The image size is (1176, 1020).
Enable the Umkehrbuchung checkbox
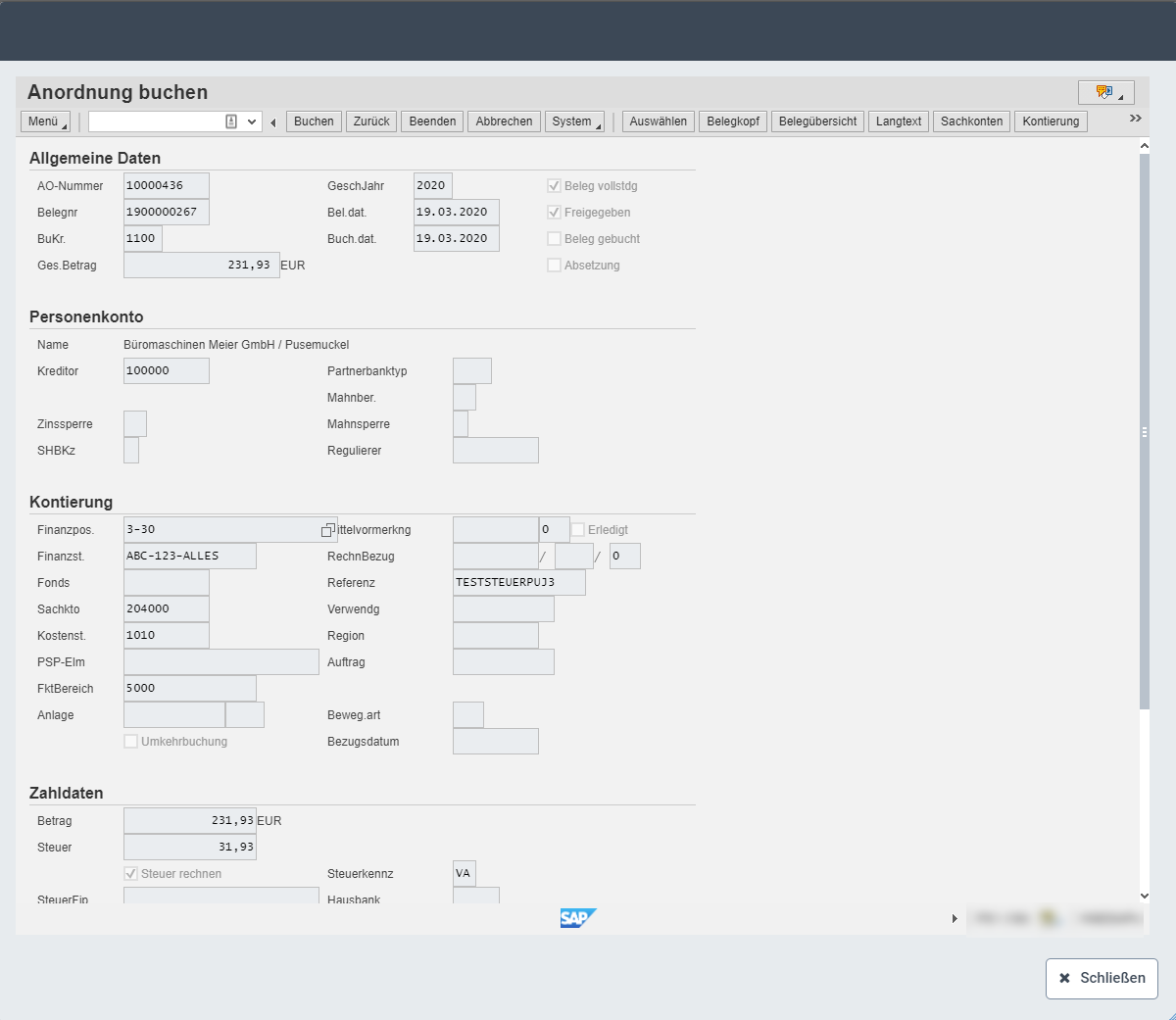point(131,742)
